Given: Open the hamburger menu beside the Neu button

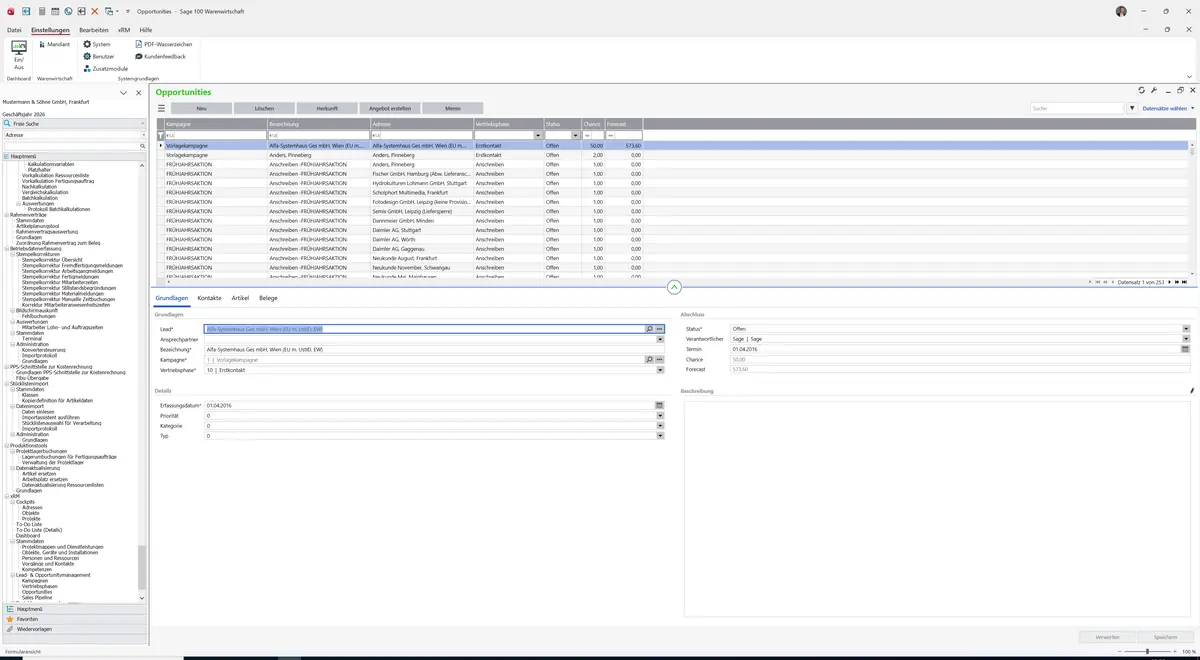Looking at the screenshot, I should (161, 108).
